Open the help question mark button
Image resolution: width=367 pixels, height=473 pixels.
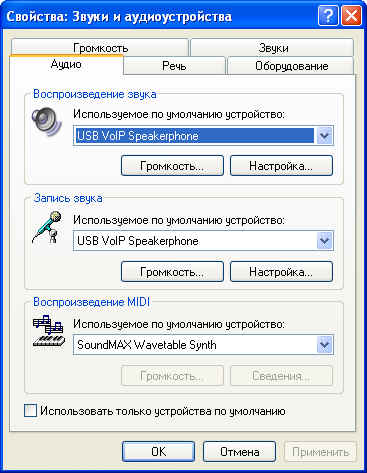click(328, 16)
